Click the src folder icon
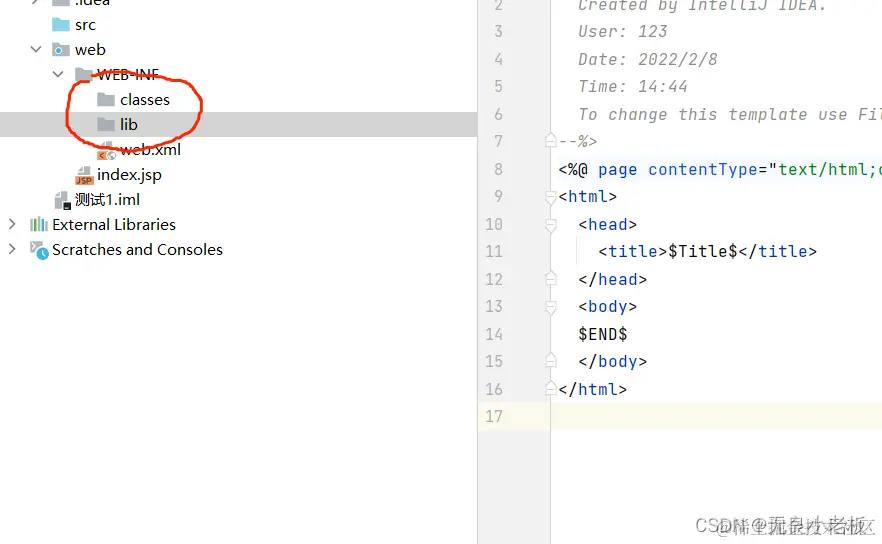 point(61,25)
